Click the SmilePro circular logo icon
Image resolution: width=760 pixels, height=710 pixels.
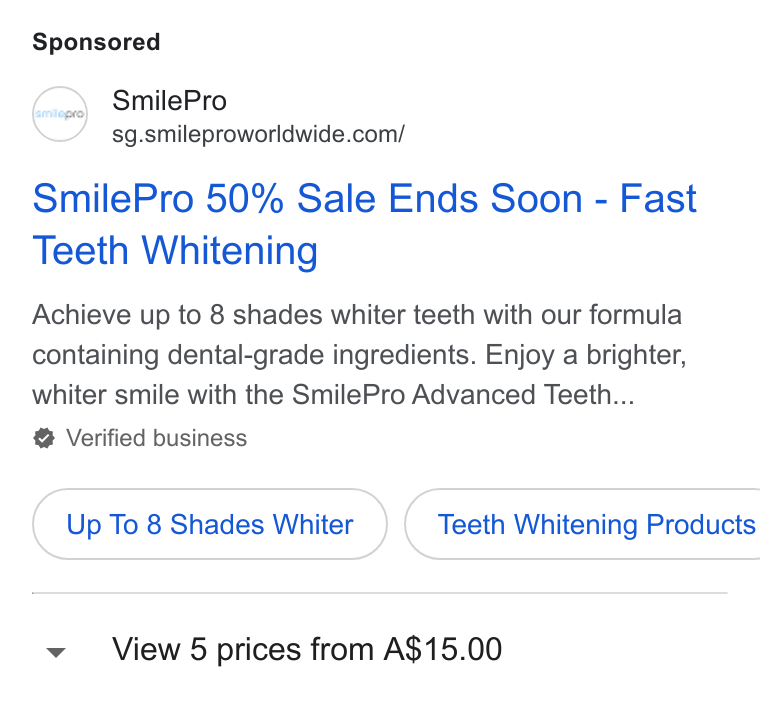pos(60,114)
